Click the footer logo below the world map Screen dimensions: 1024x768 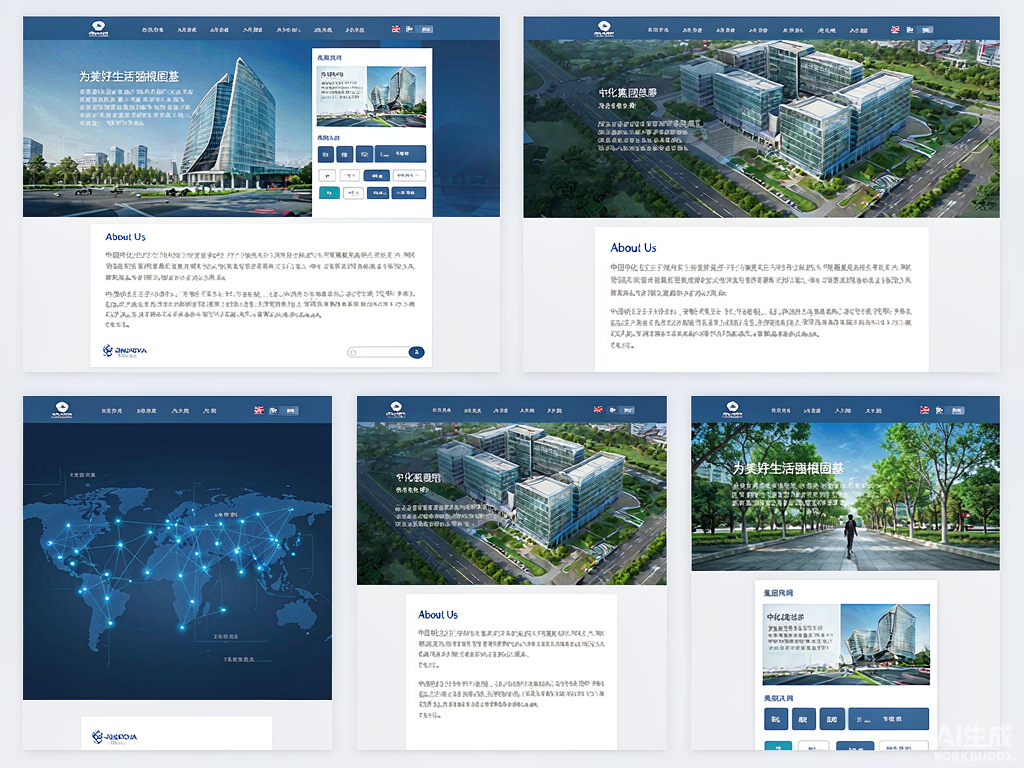tap(115, 737)
